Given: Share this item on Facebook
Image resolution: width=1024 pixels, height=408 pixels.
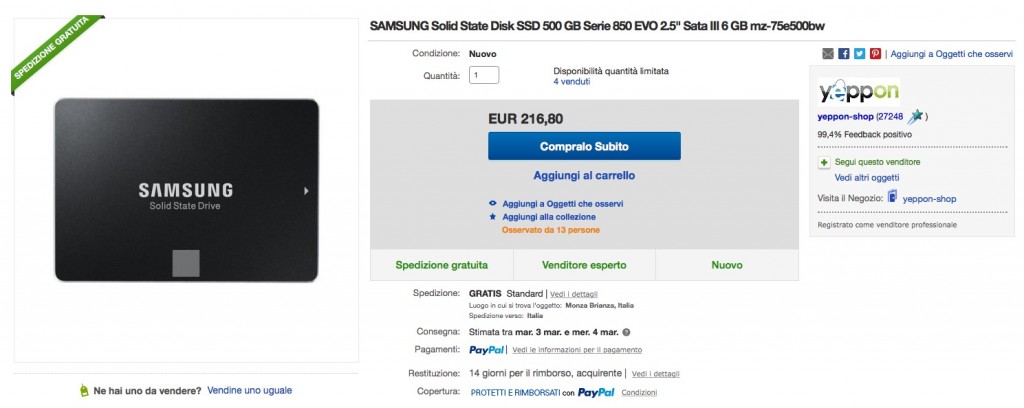Looking at the screenshot, I should 844,53.
